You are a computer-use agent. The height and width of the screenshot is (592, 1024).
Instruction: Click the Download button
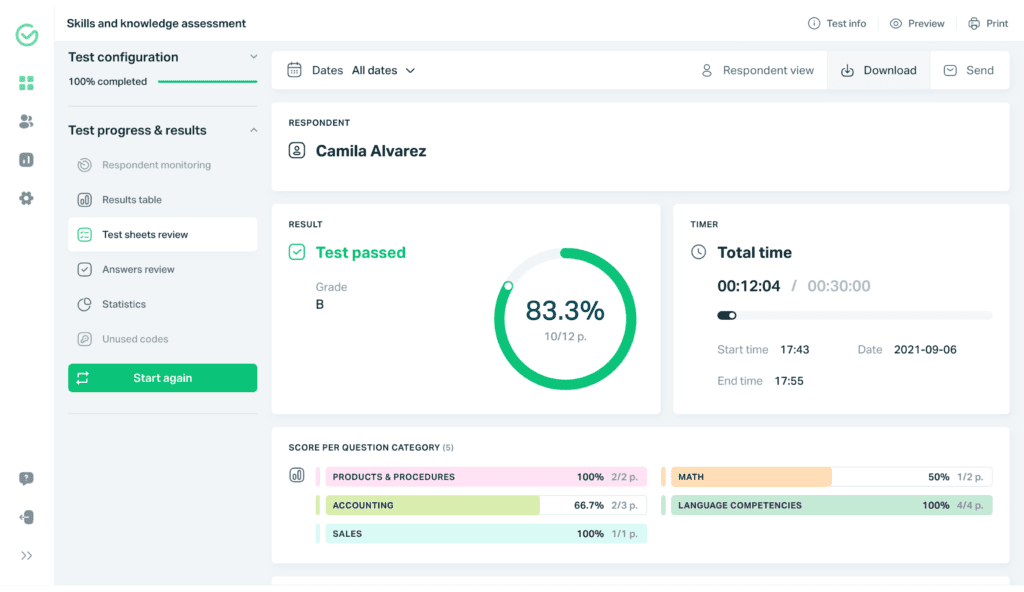pyautogui.click(x=878, y=70)
